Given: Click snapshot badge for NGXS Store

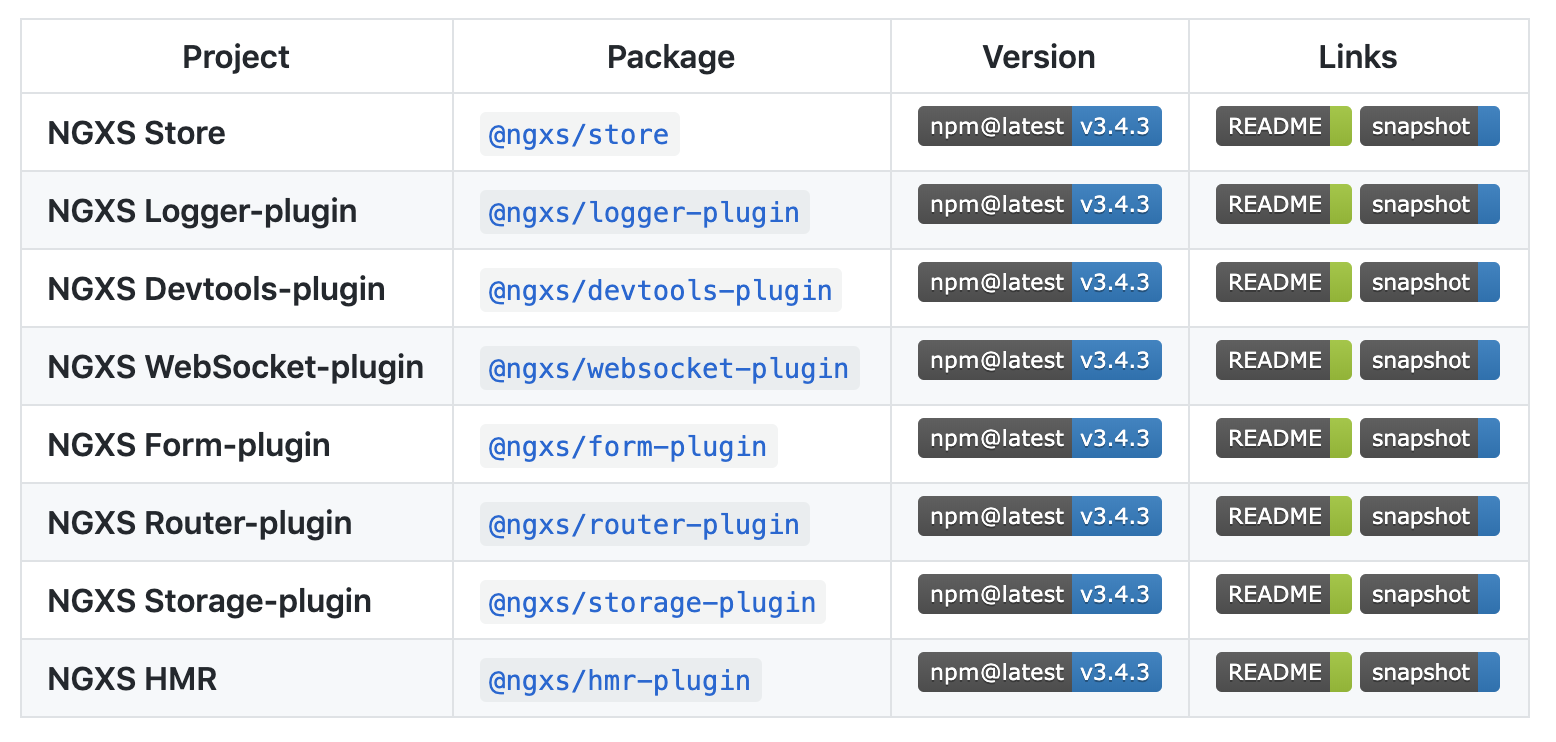Looking at the screenshot, I should pos(1429,127).
